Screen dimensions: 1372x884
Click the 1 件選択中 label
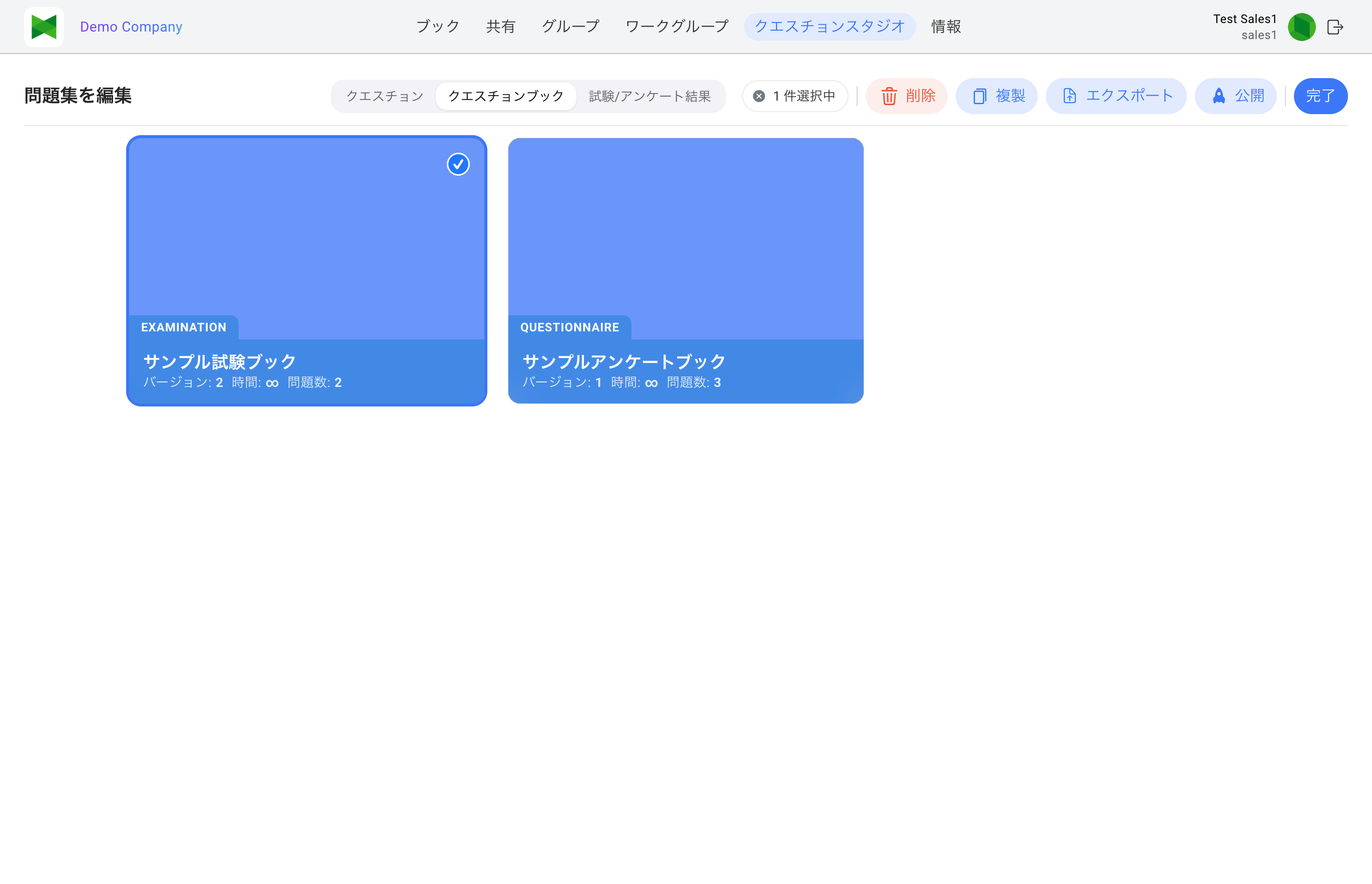click(804, 96)
